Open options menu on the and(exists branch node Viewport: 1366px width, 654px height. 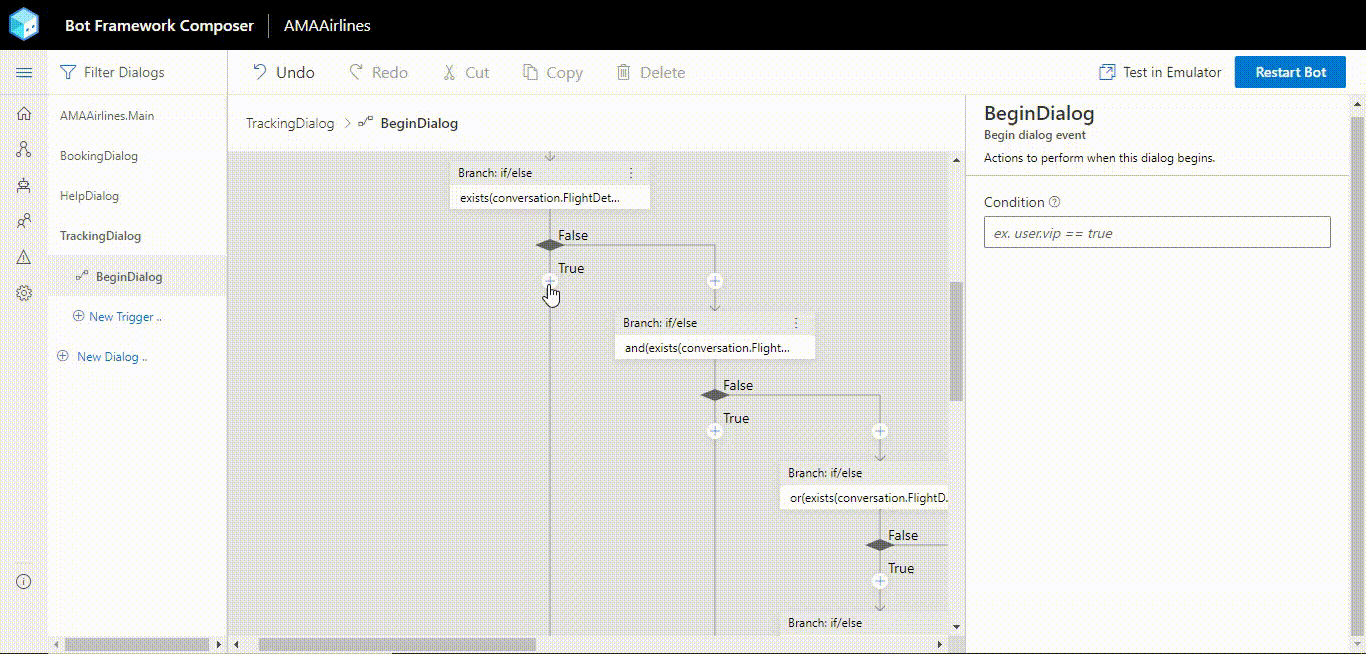tap(796, 322)
